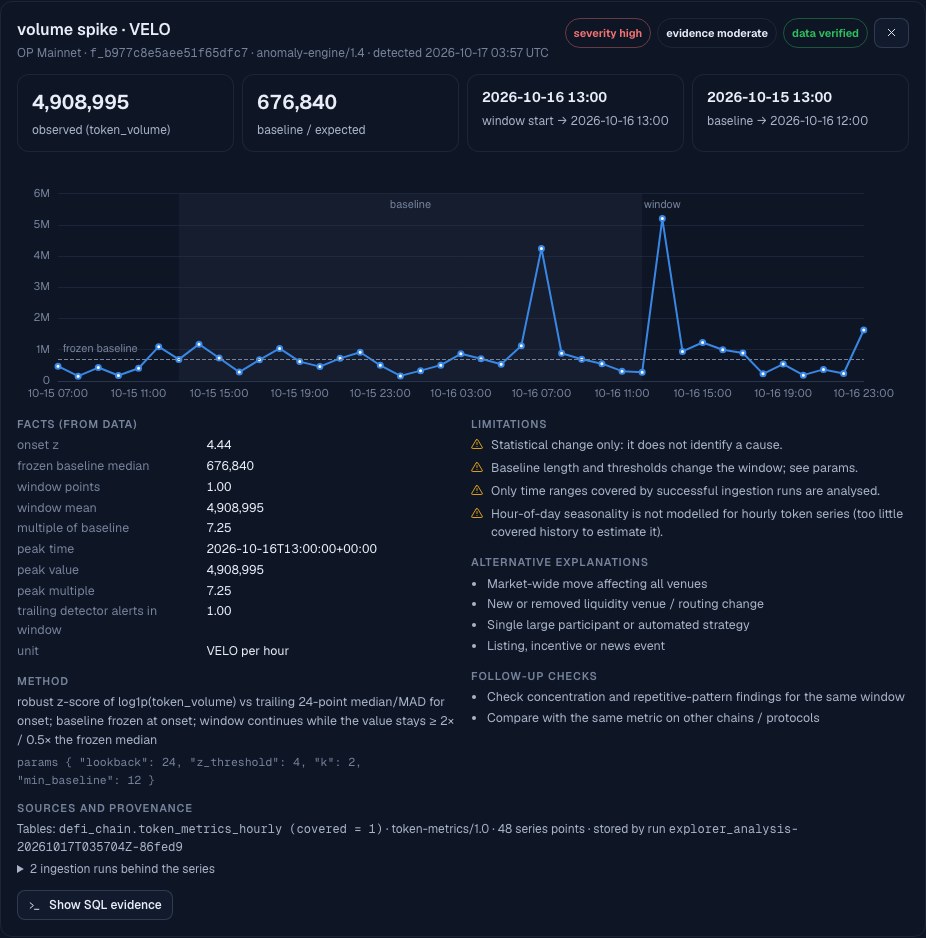Click frozen baseline median value 676,840
The image size is (926, 938).
230,465
